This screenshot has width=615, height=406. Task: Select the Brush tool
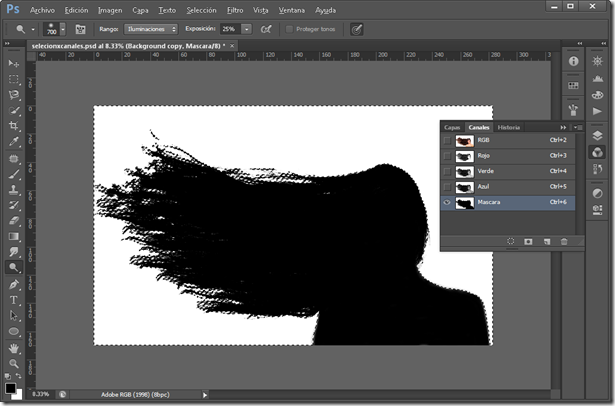point(14,174)
